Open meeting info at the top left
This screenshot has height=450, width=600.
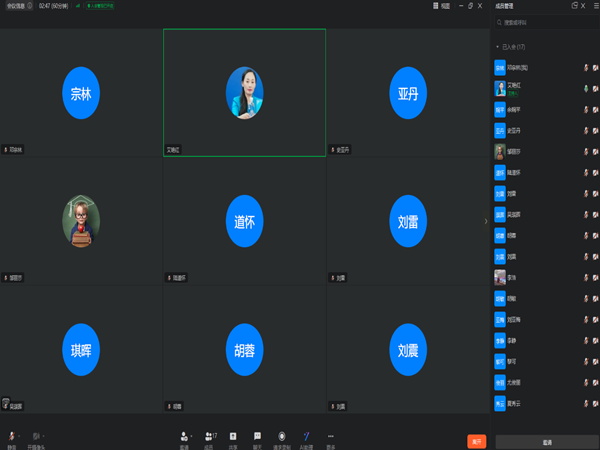19,6
